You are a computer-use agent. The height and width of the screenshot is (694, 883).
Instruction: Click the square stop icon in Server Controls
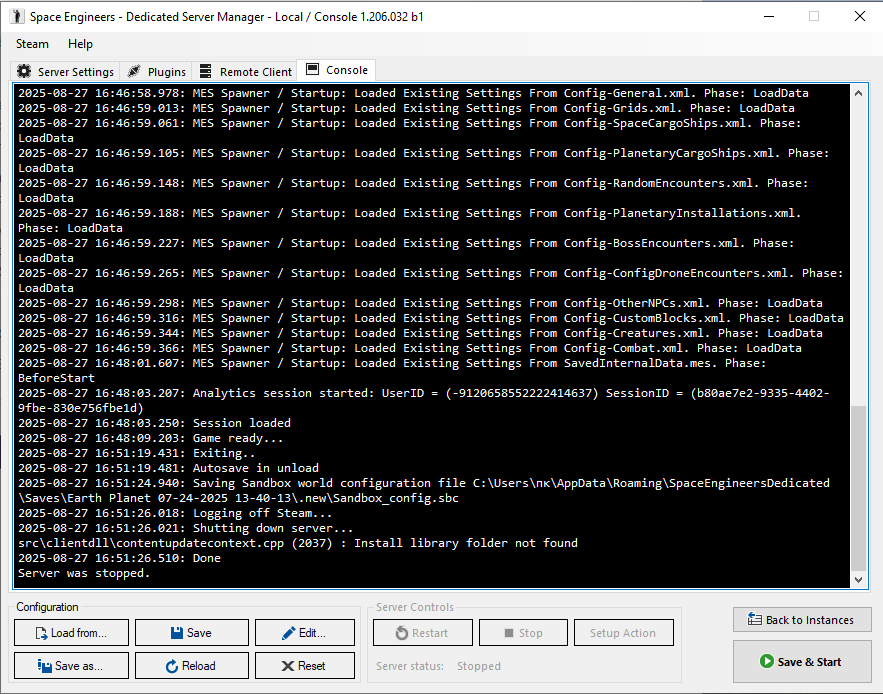(x=509, y=633)
